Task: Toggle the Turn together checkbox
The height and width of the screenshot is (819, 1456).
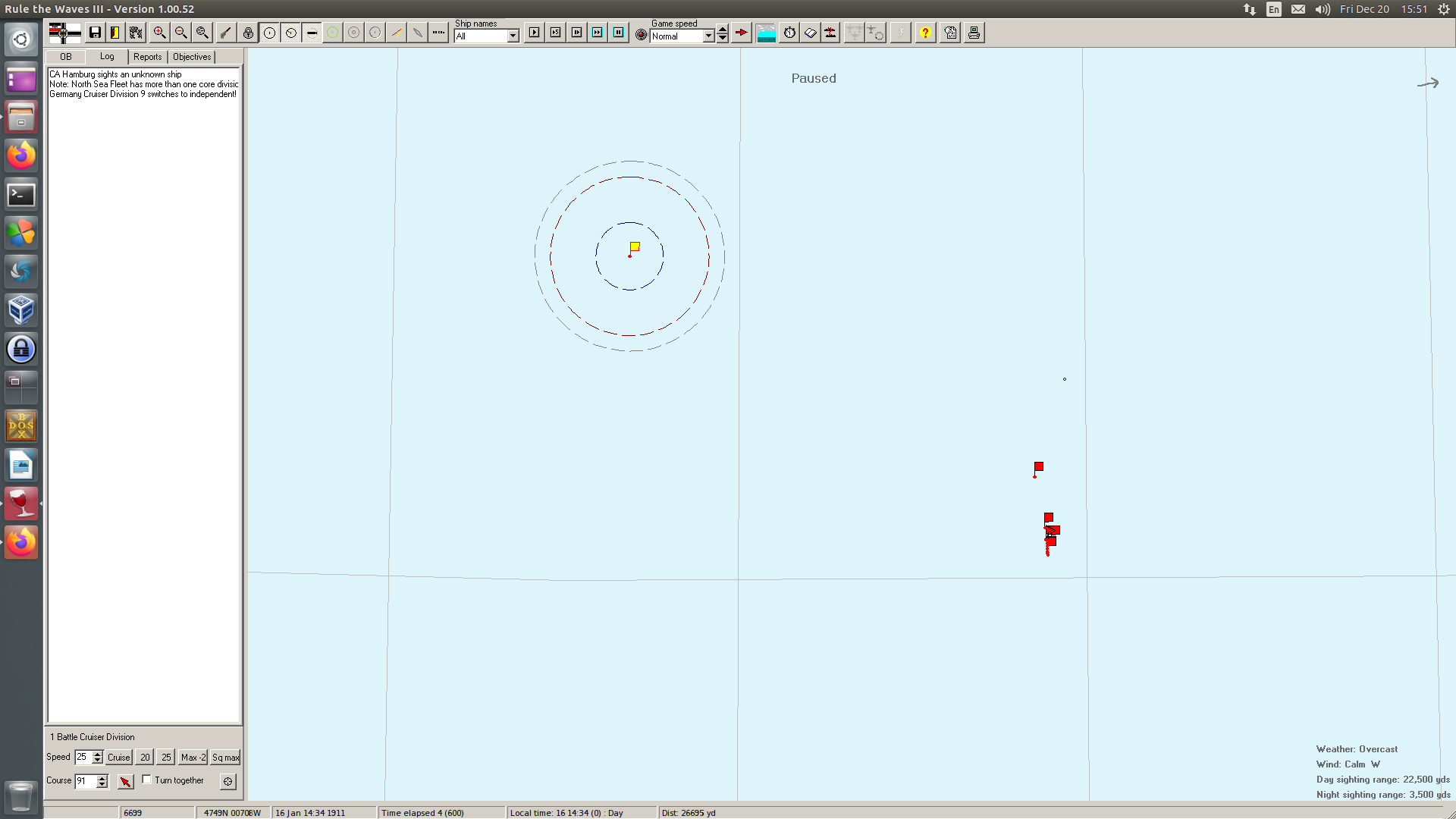Action: pyautogui.click(x=147, y=780)
